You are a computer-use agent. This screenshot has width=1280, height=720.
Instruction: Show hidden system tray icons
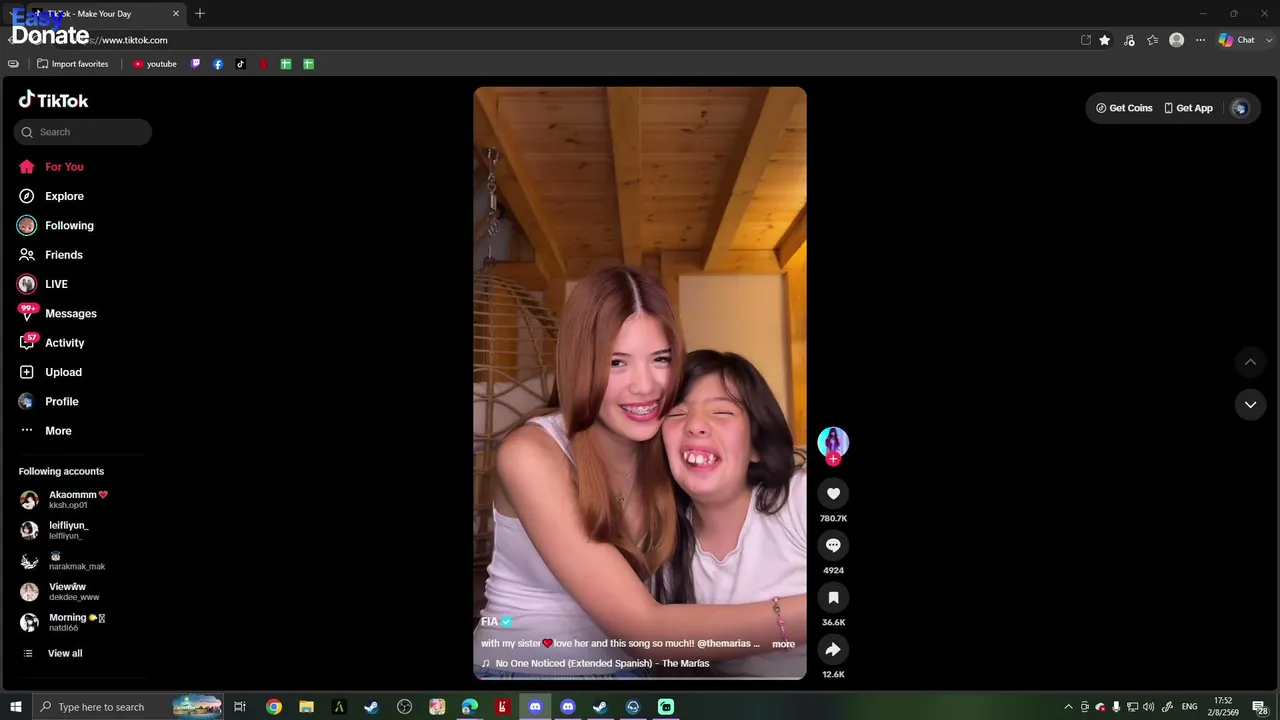coord(1068,707)
